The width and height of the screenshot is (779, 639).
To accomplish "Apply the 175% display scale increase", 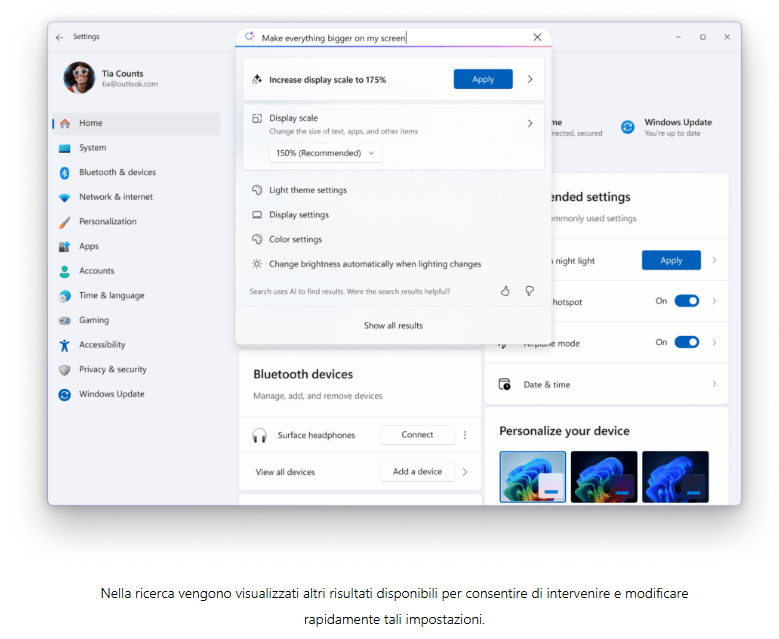I will pyautogui.click(x=482, y=79).
